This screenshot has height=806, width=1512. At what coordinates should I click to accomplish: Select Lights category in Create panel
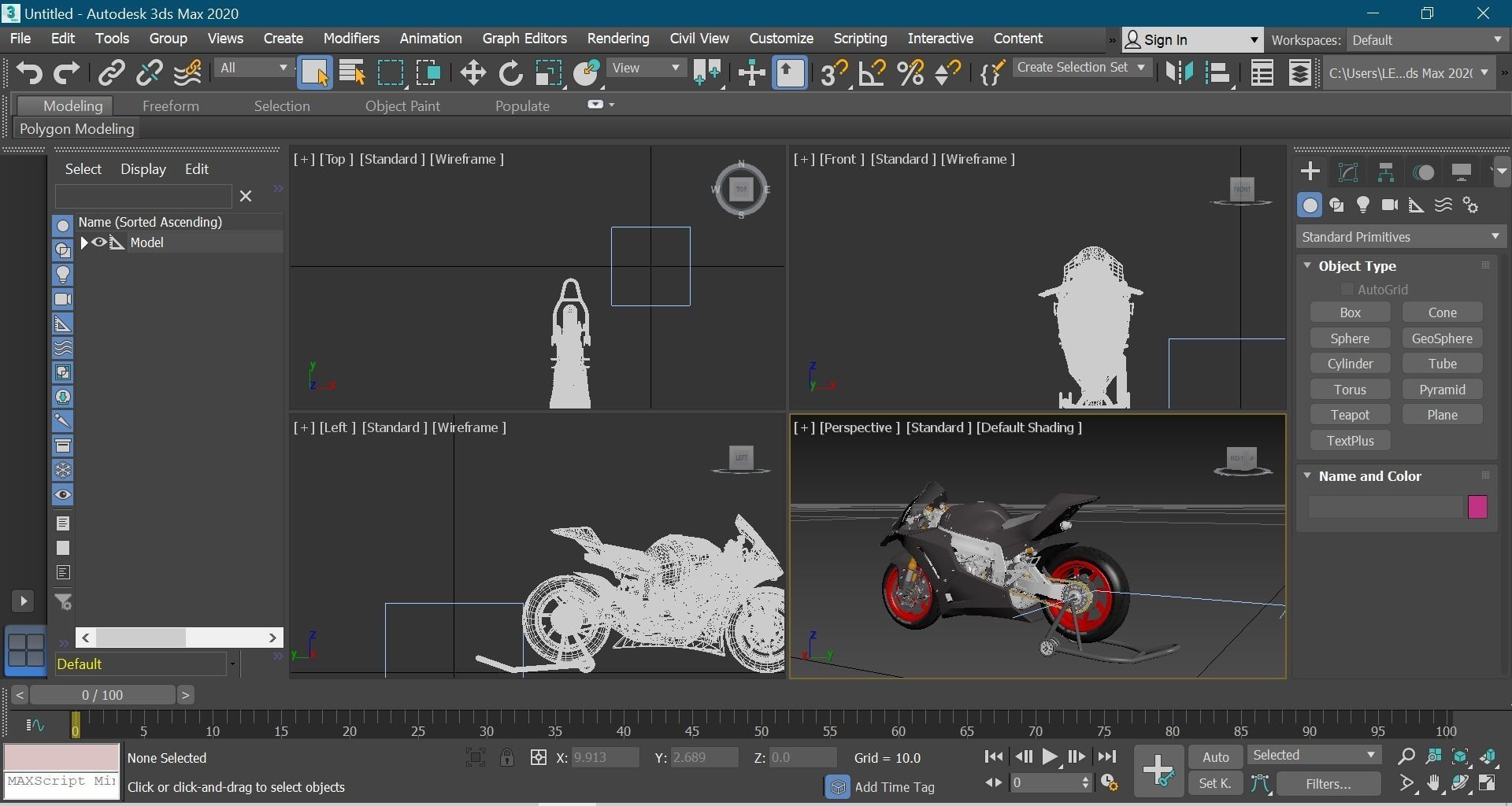coord(1363,205)
